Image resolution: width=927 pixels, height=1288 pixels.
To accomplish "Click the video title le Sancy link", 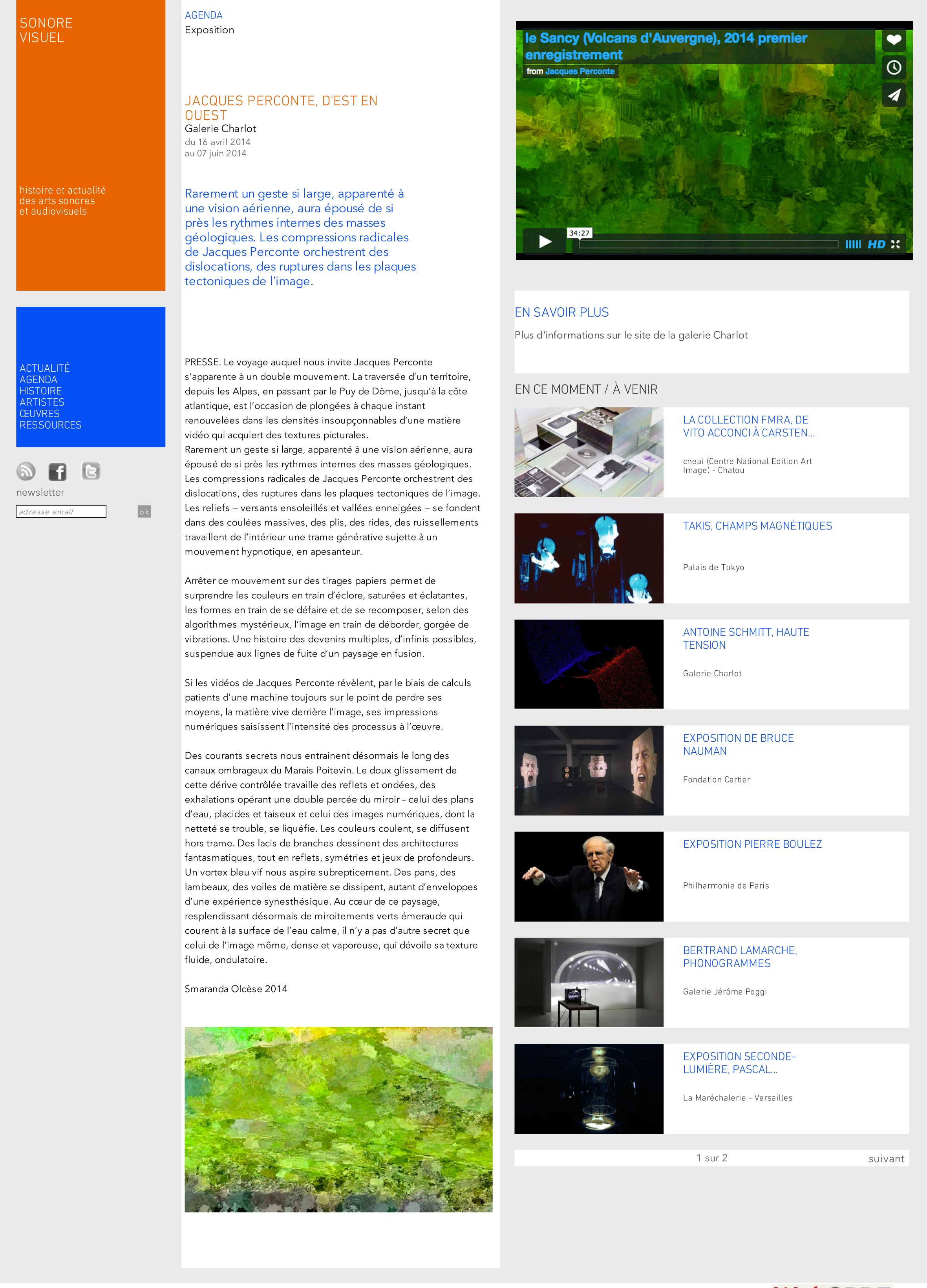I will [x=666, y=47].
